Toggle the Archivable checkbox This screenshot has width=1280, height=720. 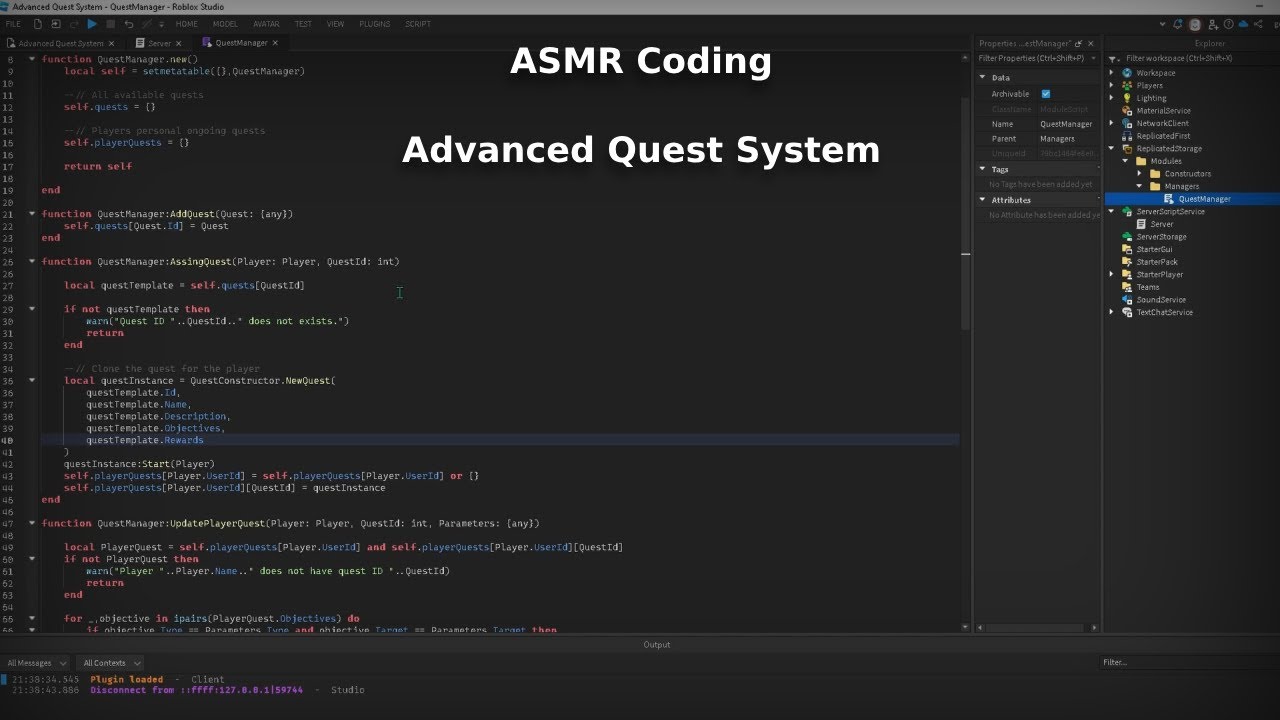[1046, 94]
